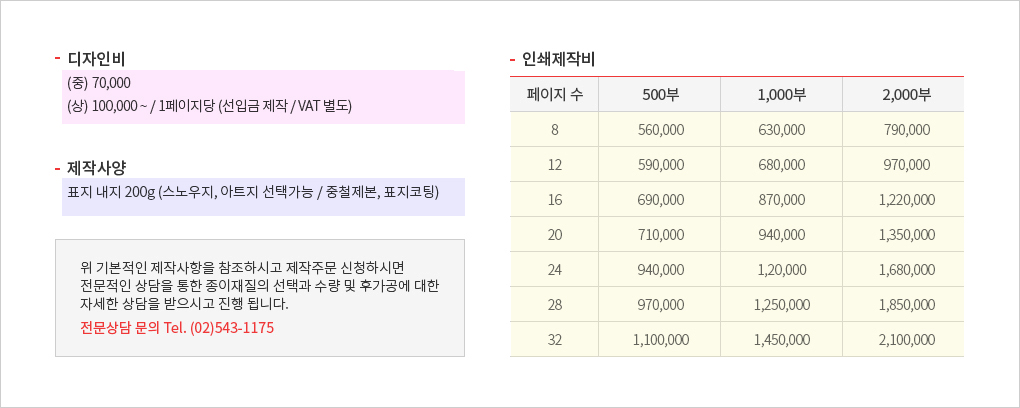The height and width of the screenshot is (408, 1020).
Task: Click the 표지 내지 200g specification text
Action: click(x=253, y=192)
